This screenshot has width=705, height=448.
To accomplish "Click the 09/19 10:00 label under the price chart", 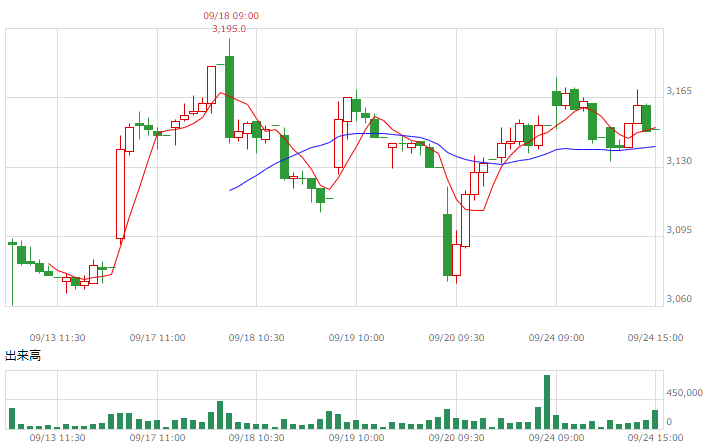I will click(x=357, y=338).
